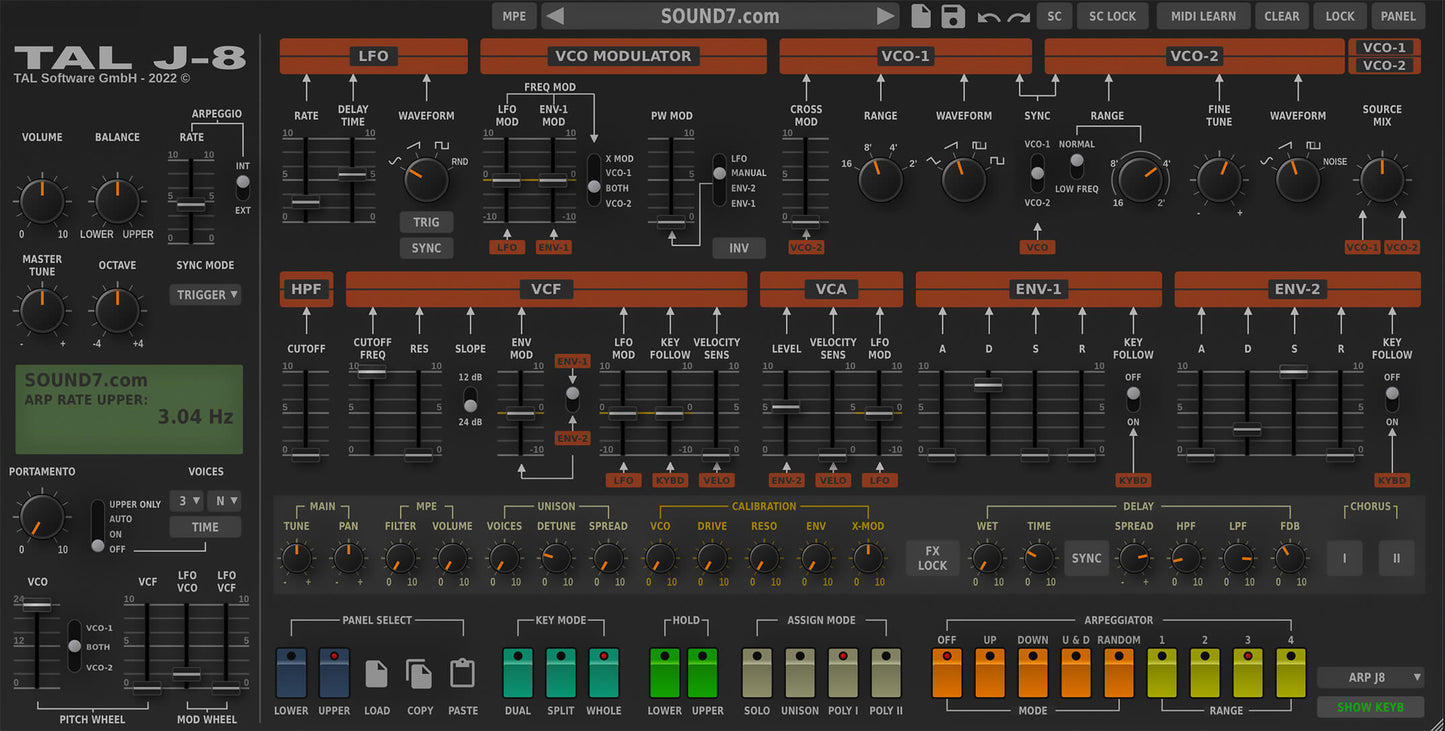
Task: Select LOWER panel button
Action: pos(291,673)
